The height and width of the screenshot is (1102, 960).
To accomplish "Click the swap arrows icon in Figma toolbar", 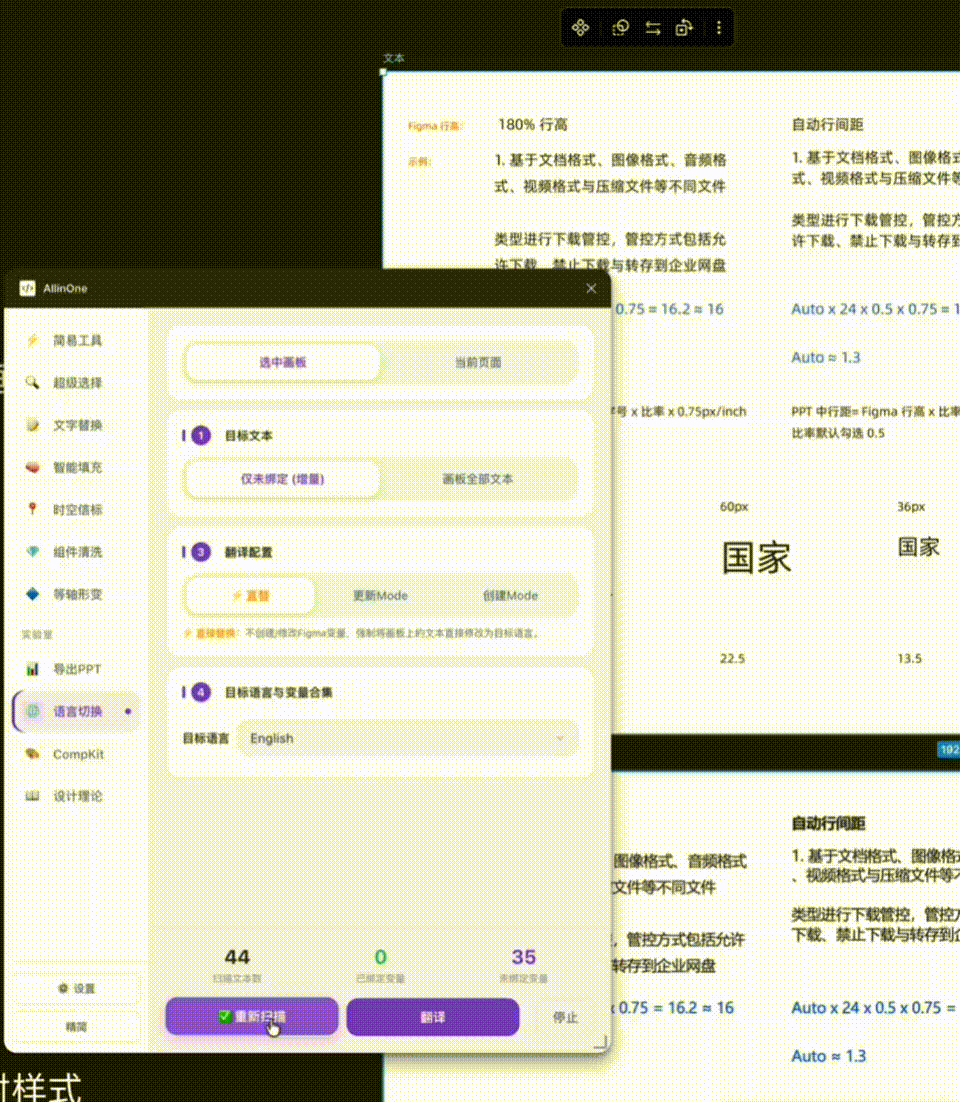I will tap(653, 28).
